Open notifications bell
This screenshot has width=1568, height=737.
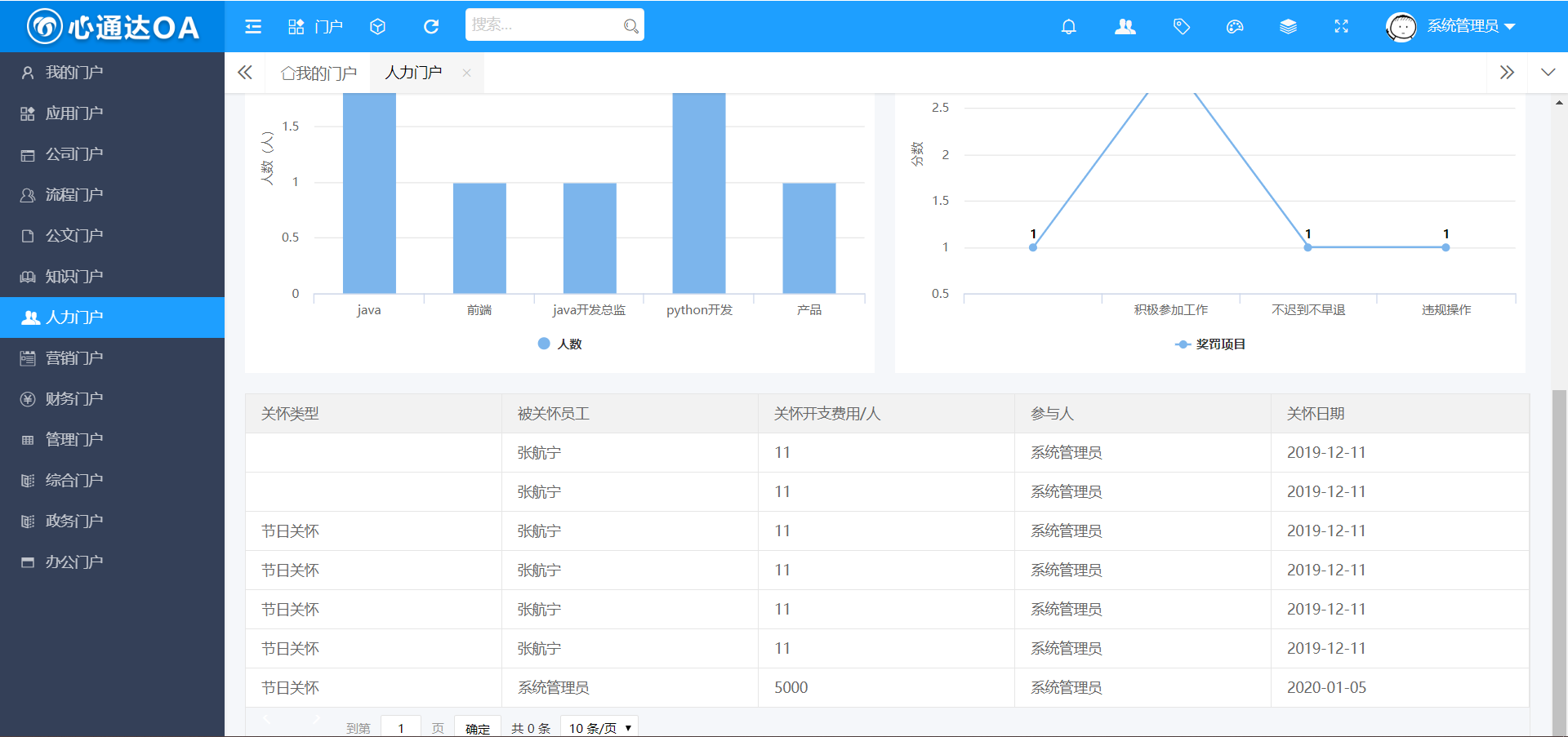(x=1068, y=26)
